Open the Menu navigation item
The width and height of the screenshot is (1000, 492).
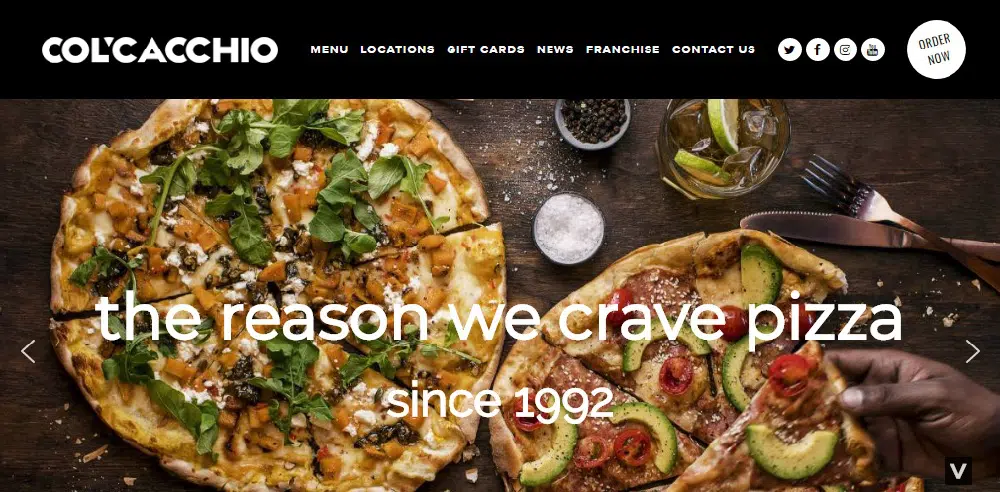click(329, 49)
